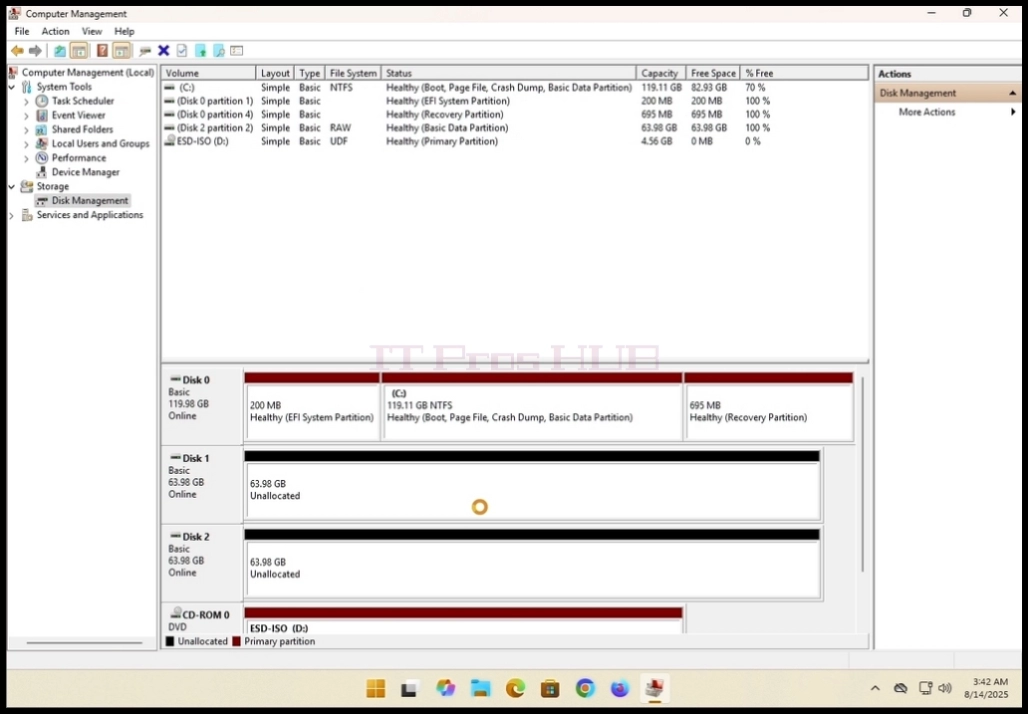Select the Disk 1 unallocated 63.98 GB space
The image size is (1028, 714).
pyautogui.click(x=532, y=485)
